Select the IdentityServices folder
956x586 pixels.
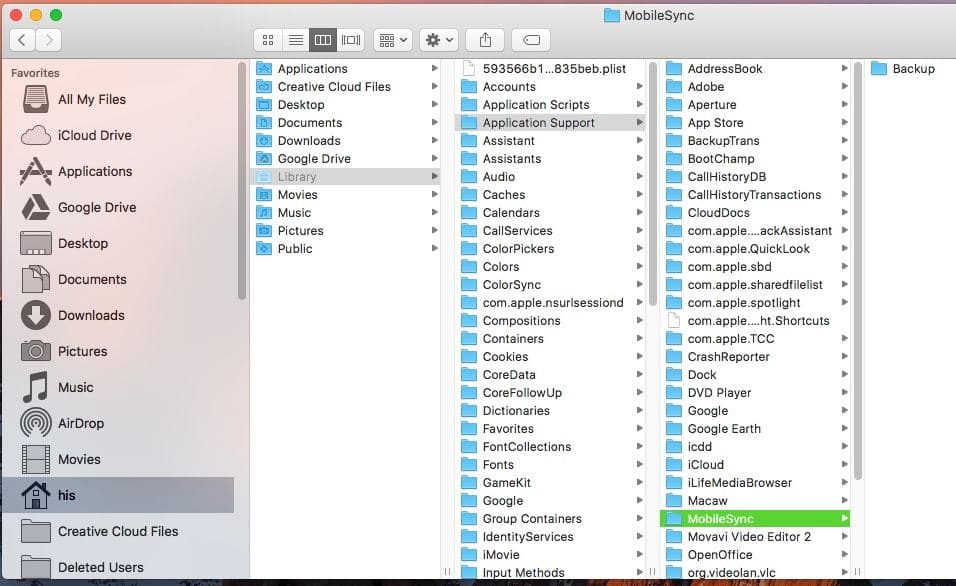[x=550, y=537]
